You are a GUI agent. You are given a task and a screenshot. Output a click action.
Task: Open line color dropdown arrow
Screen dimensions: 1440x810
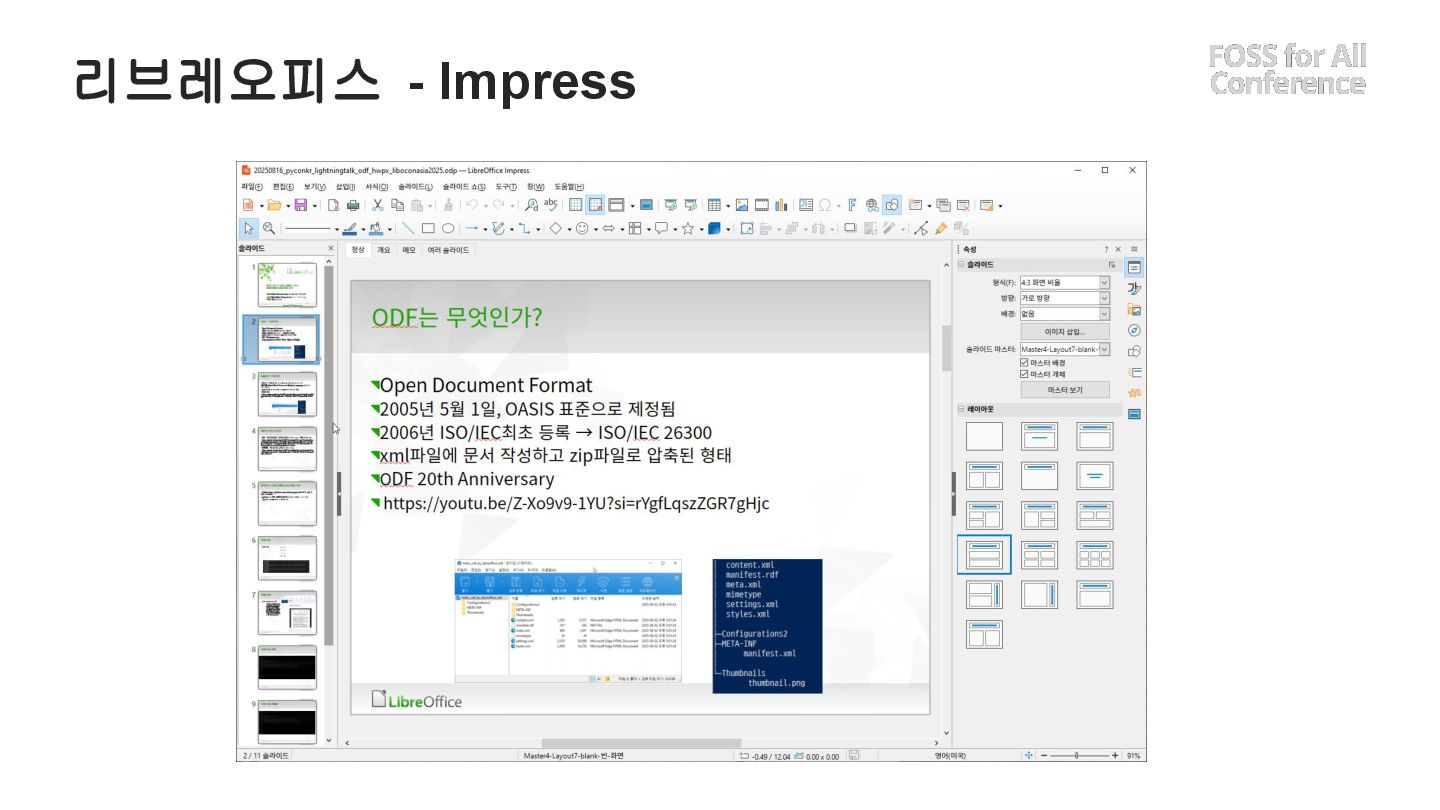363,229
